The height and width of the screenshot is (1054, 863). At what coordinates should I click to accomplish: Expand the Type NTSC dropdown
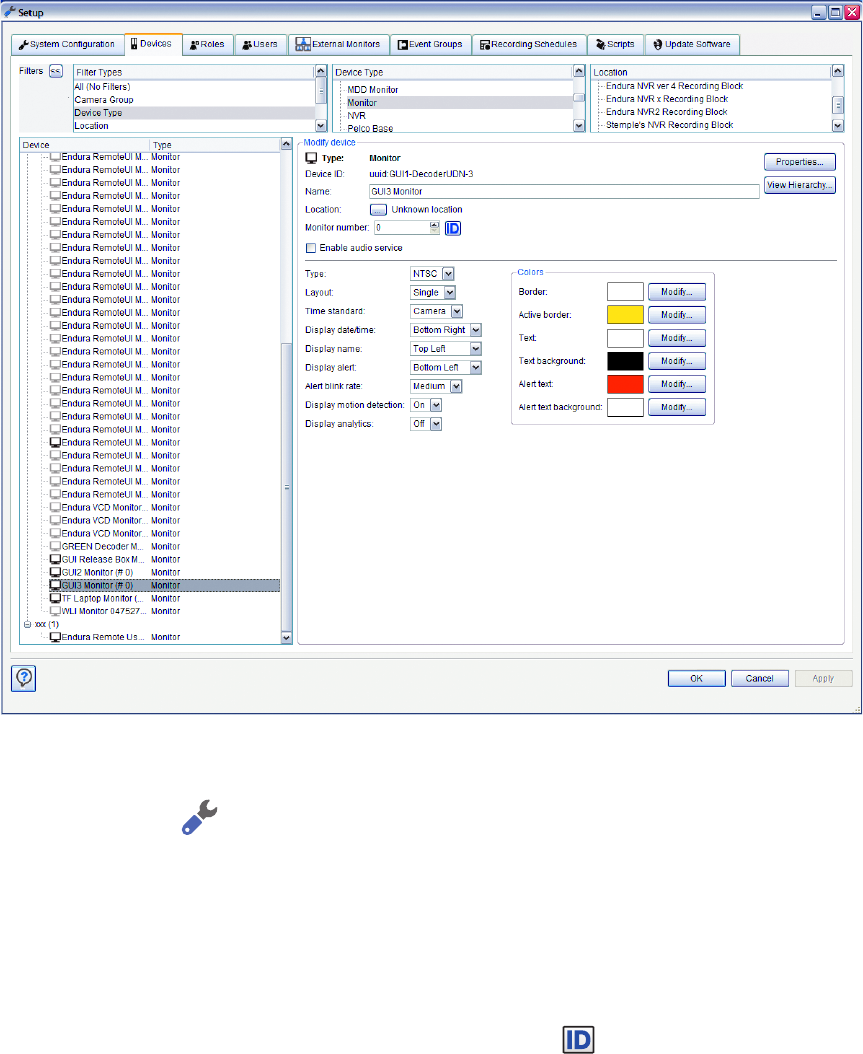tap(448, 273)
